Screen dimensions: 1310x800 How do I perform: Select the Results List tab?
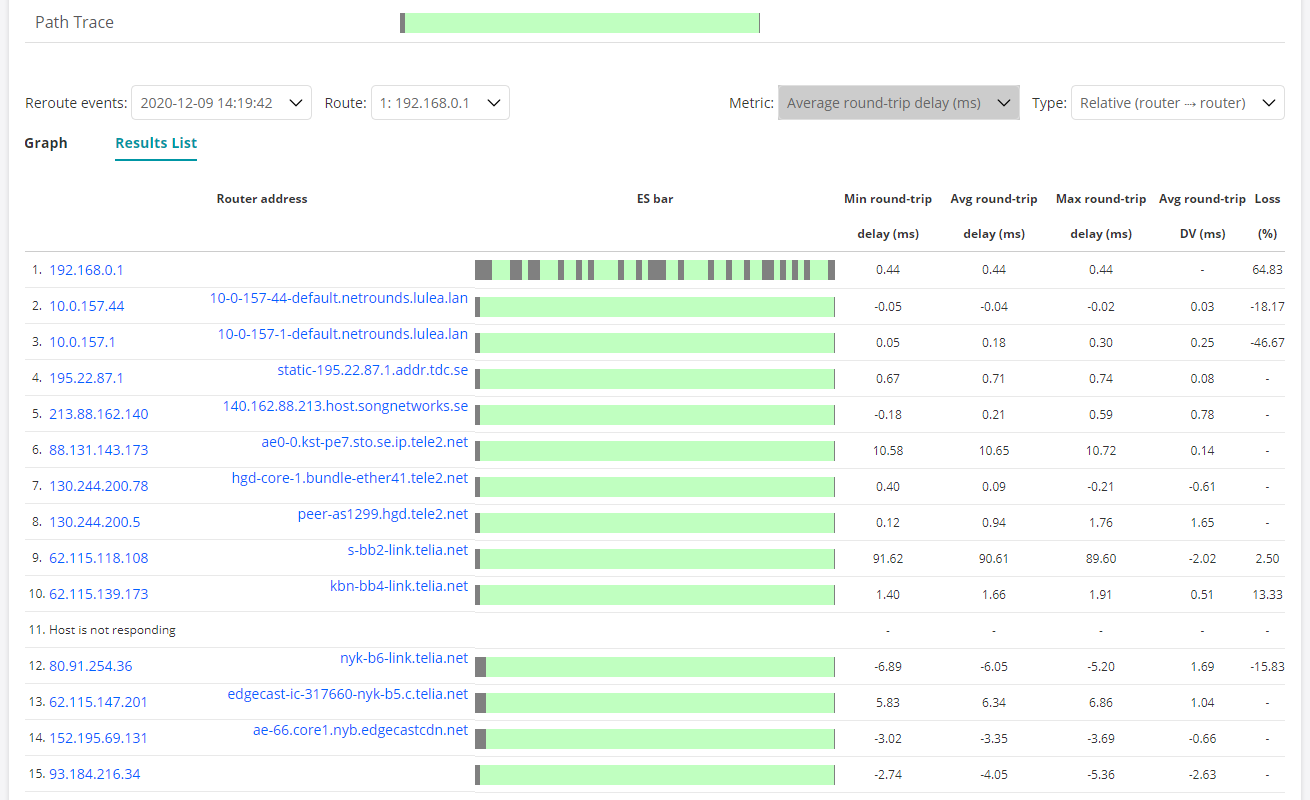(156, 143)
